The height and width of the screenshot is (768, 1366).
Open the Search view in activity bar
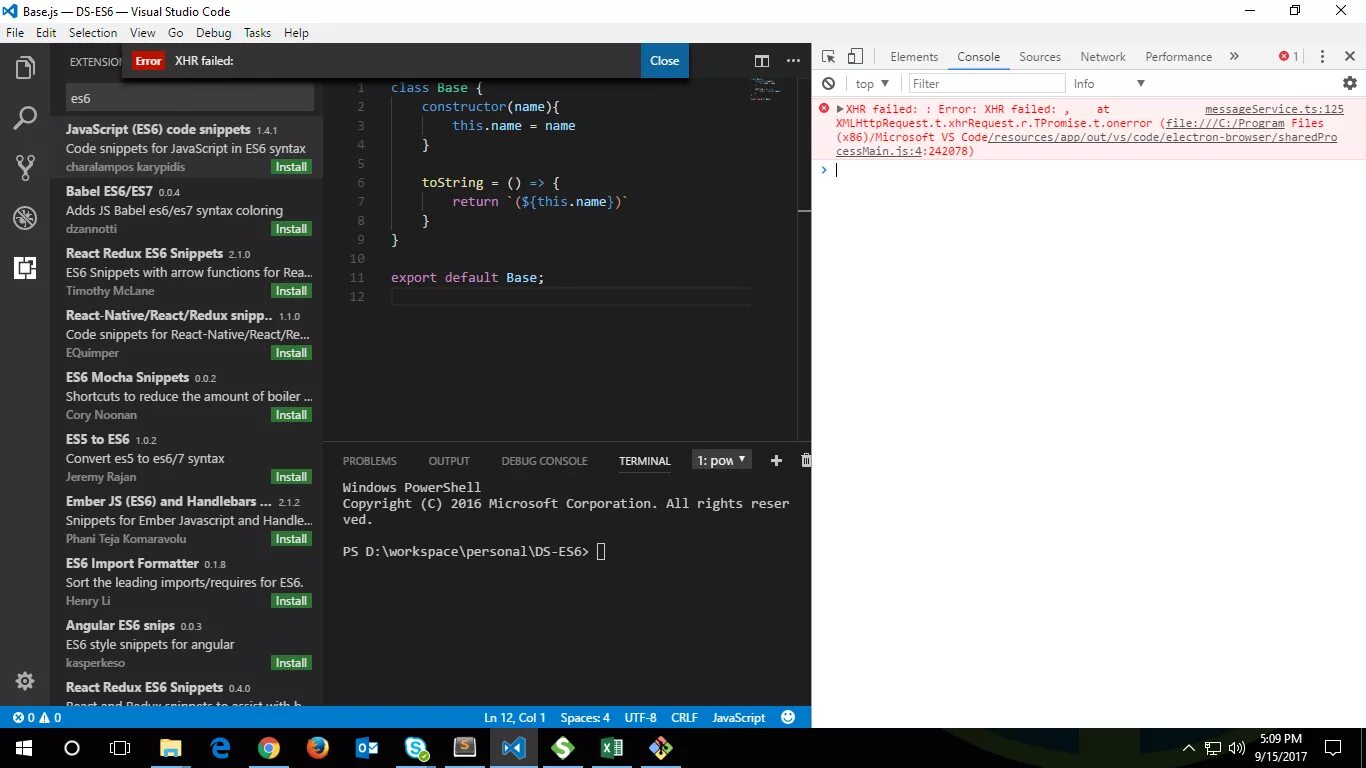pos(25,118)
